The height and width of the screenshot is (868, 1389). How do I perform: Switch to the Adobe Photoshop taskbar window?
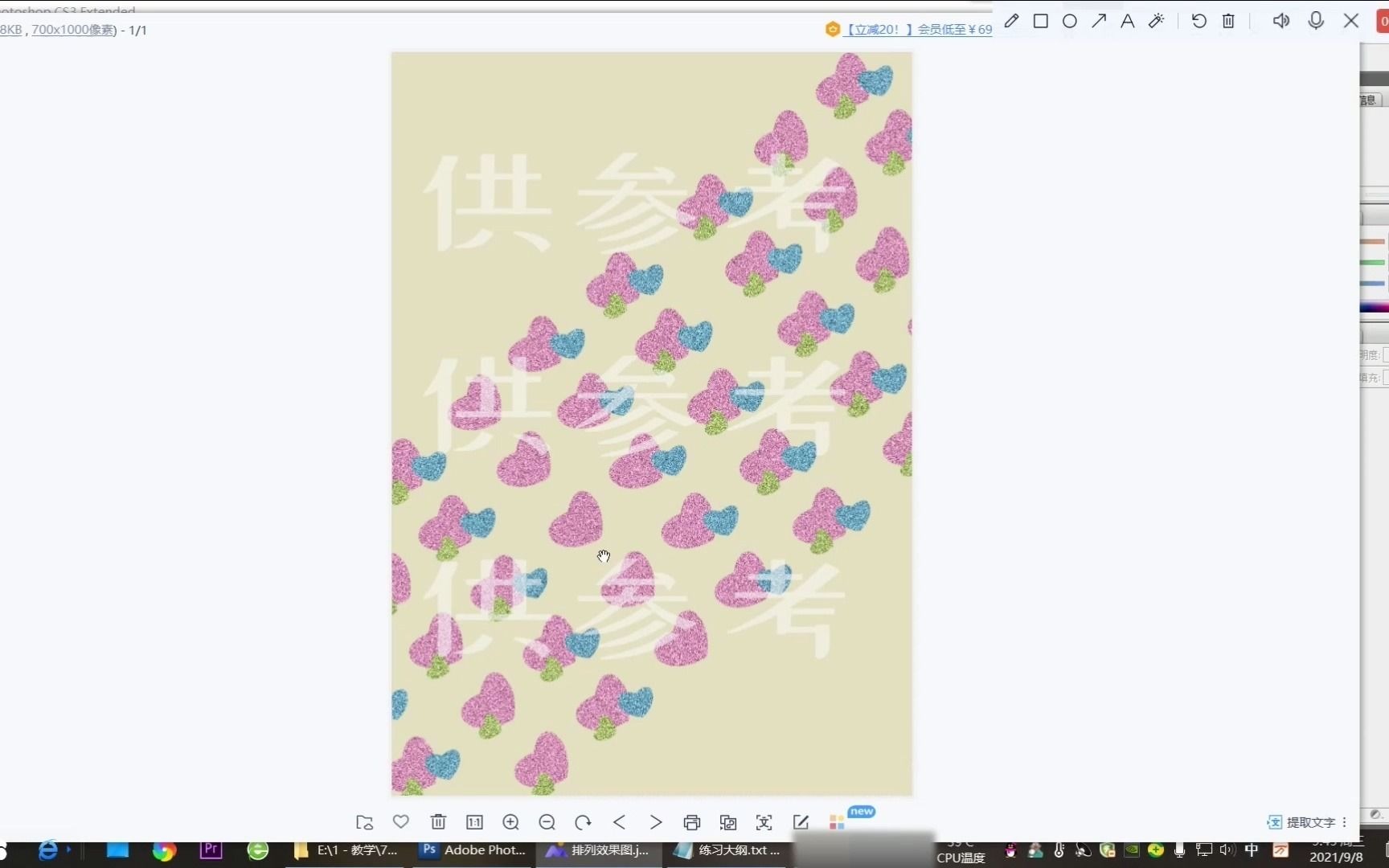[473, 850]
